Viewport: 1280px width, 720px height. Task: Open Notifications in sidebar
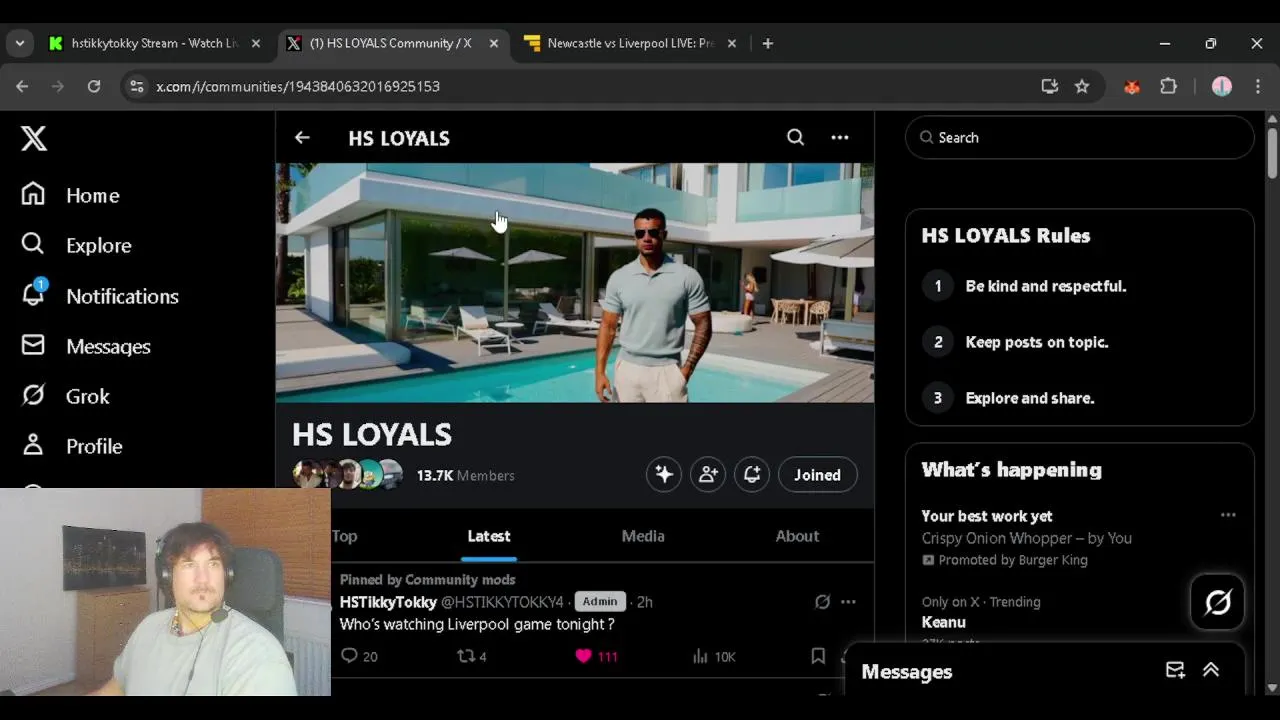[x=100, y=296]
